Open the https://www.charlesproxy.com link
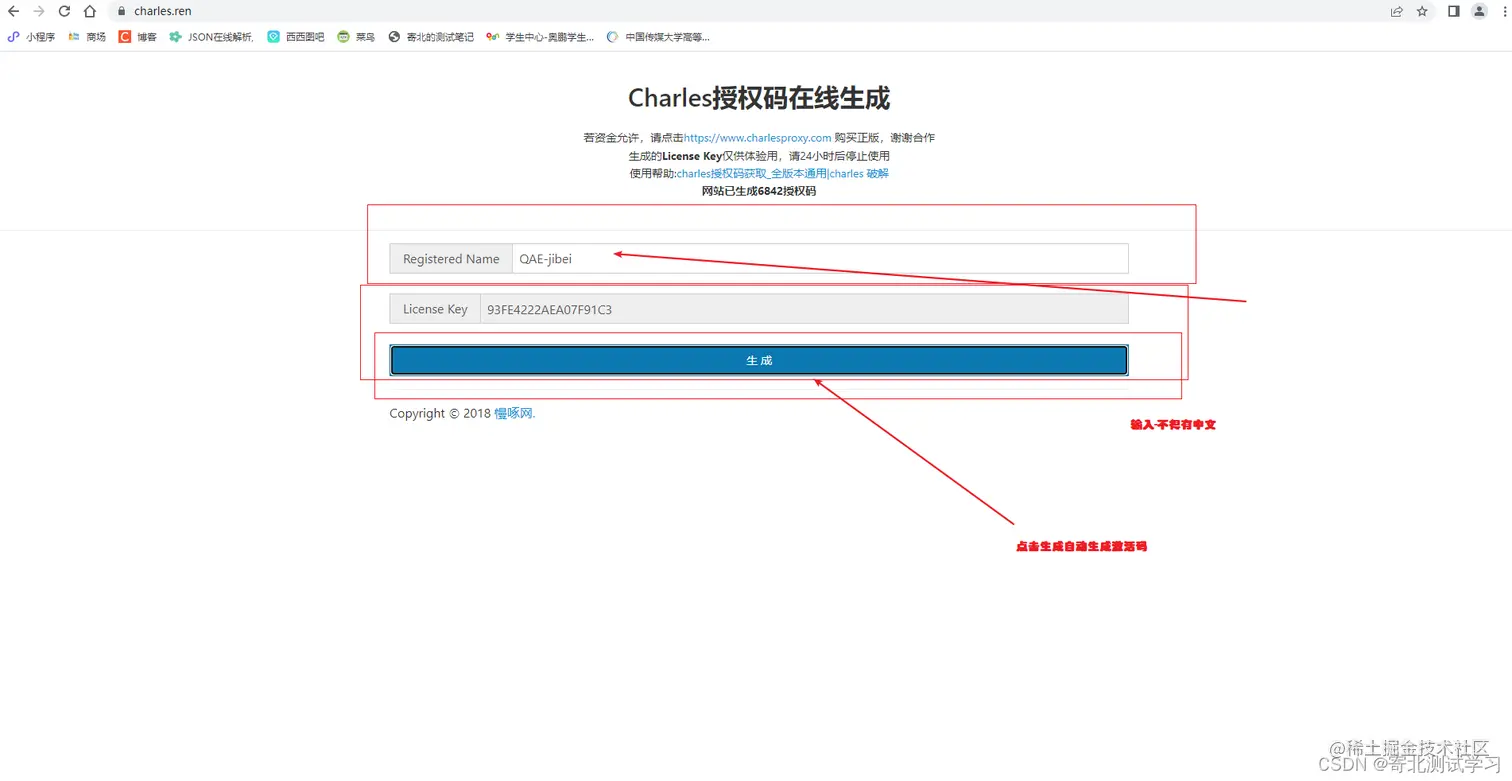Viewport: 1512px width, 781px height. coord(758,138)
